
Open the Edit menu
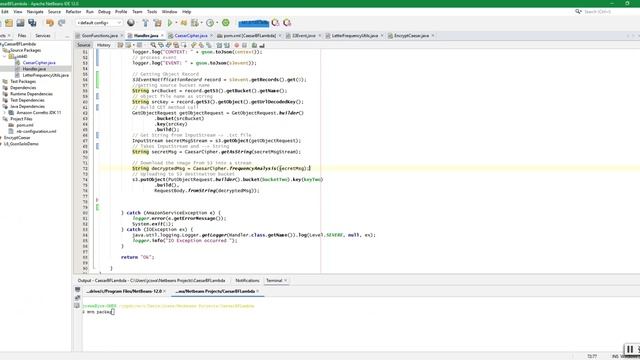pyautogui.click(x=5, y=12)
